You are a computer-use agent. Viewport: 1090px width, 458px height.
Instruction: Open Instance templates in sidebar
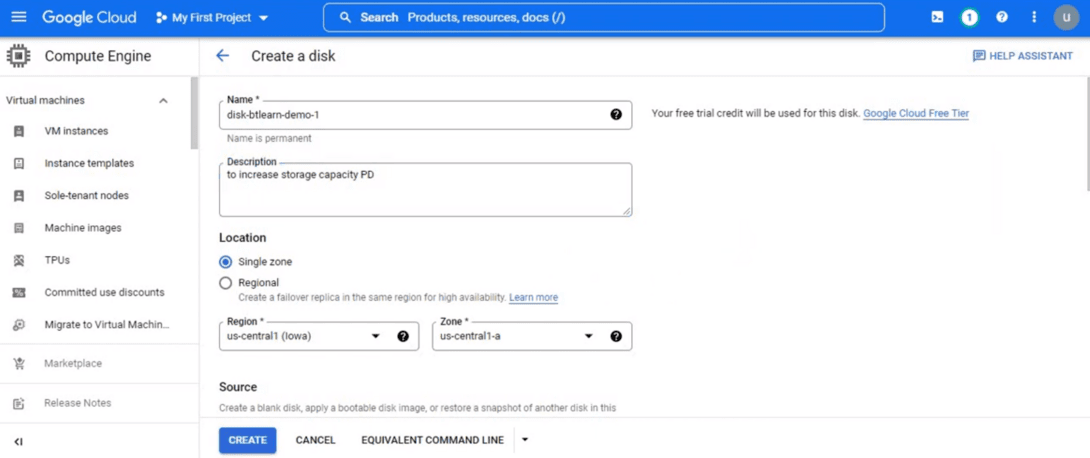89,163
